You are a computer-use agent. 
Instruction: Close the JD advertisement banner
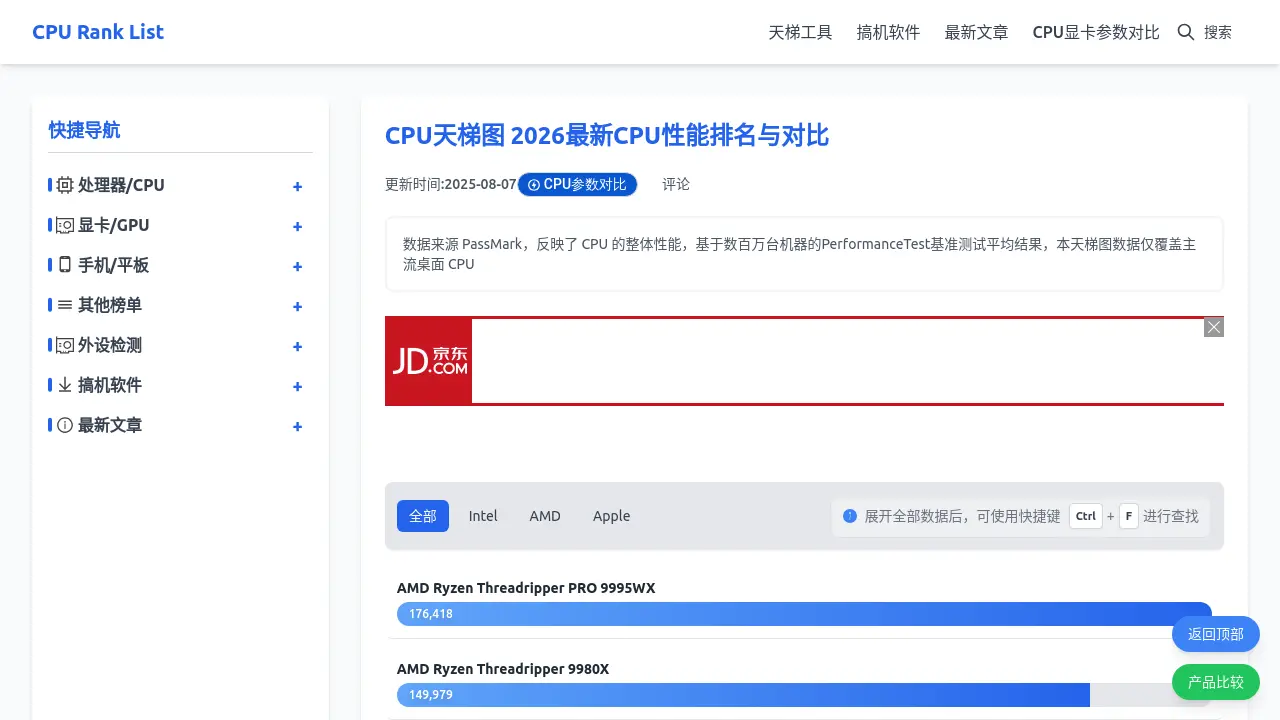pos(1214,327)
